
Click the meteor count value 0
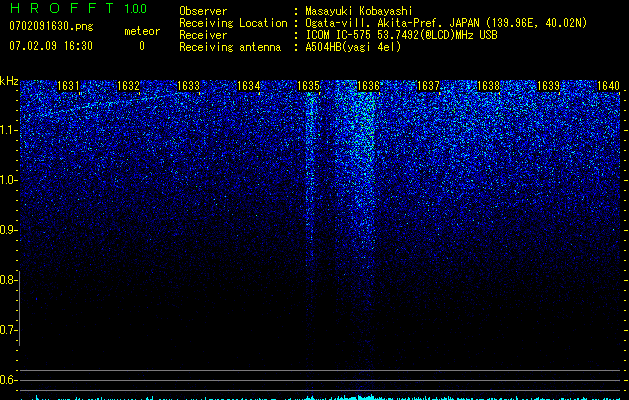142,46
